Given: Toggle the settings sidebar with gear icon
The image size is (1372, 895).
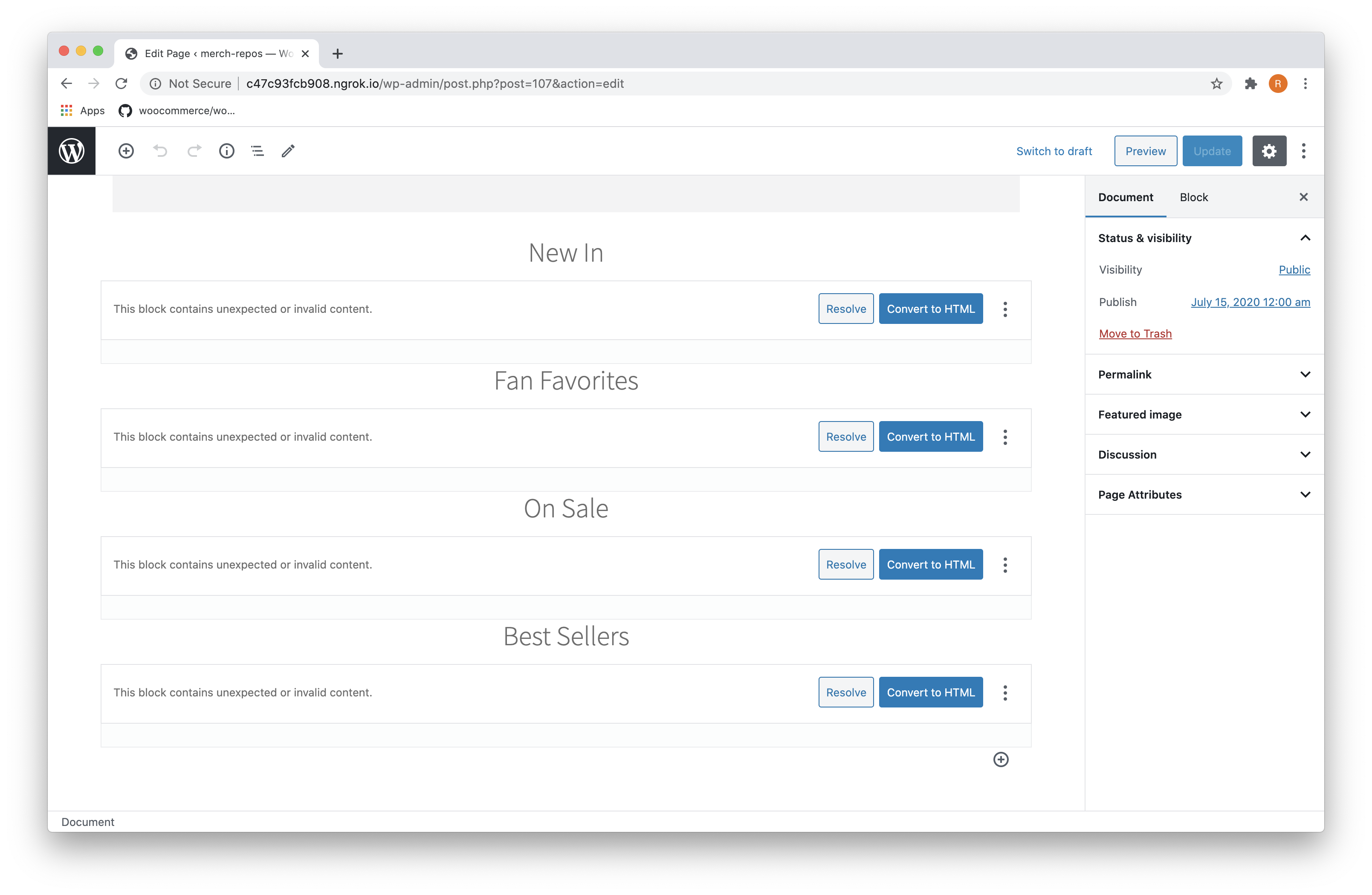Looking at the screenshot, I should 1269,150.
